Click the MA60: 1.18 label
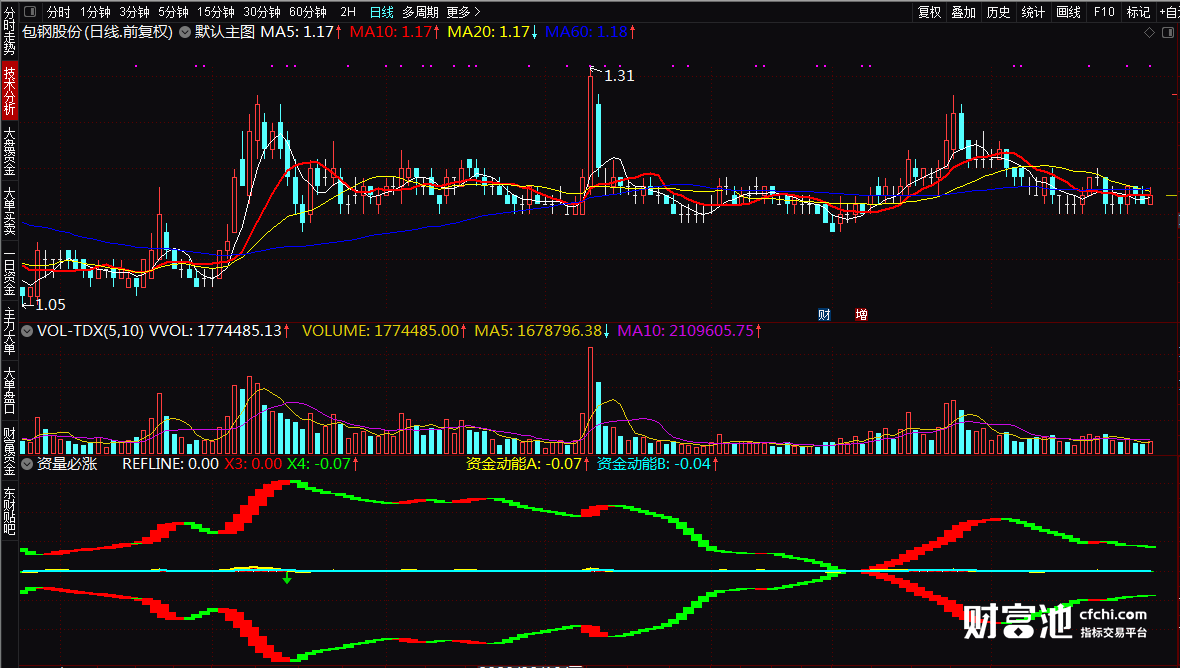The image size is (1180, 668). (590, 32)
